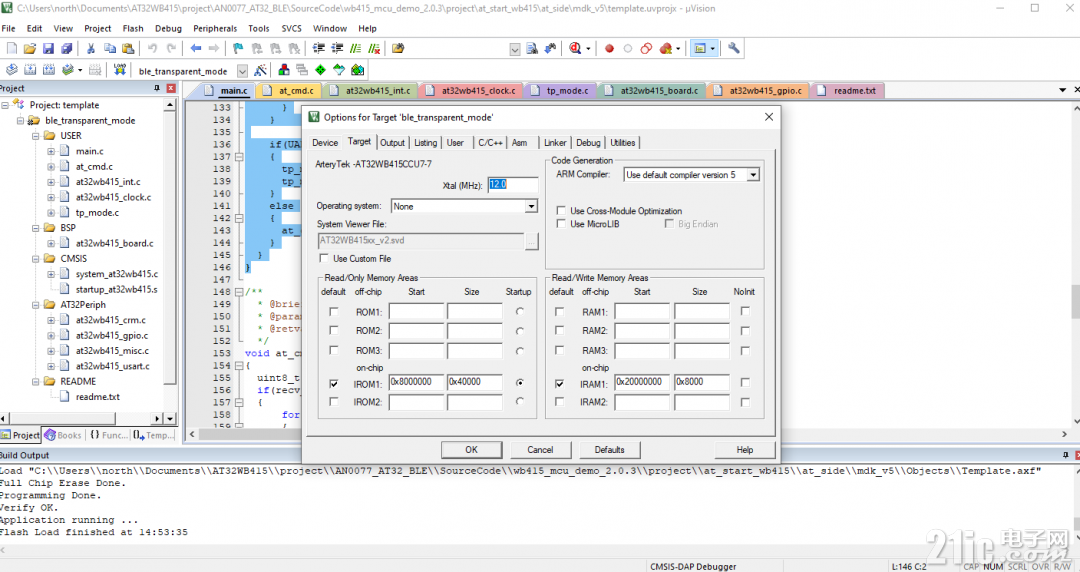Click the Translate file icon
1080x572 pixels.
click(12, 70)
